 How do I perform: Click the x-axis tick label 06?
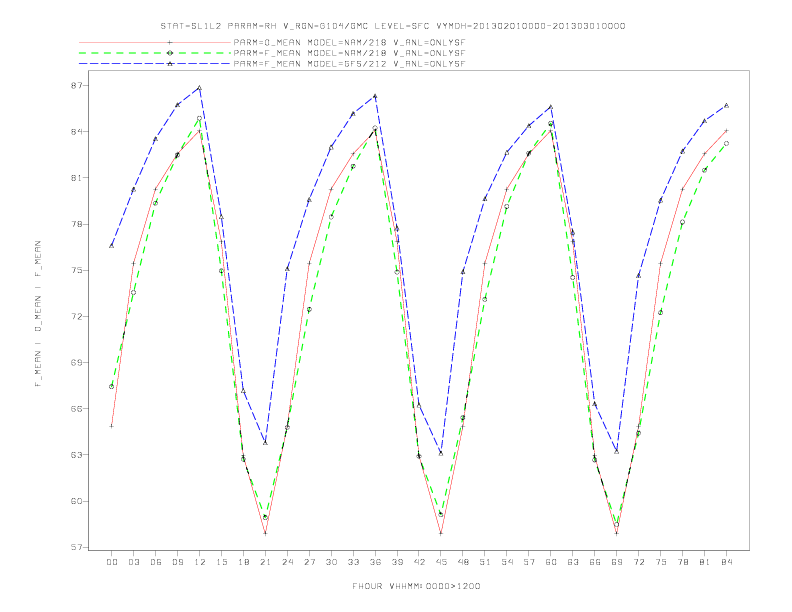(x=156, y=562)
